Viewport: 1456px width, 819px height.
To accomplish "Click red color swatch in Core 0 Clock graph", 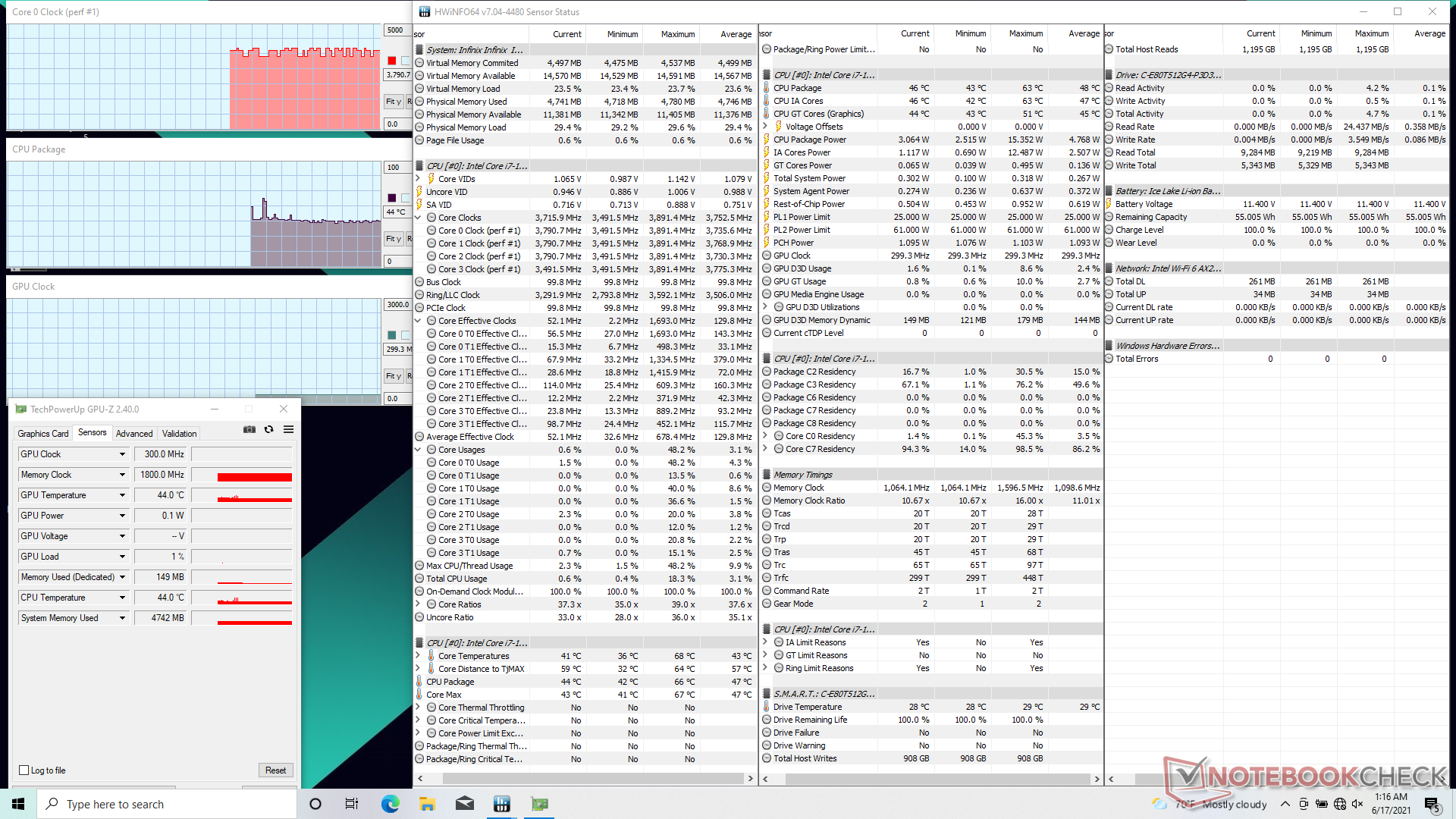I will (x=392, y=61).
